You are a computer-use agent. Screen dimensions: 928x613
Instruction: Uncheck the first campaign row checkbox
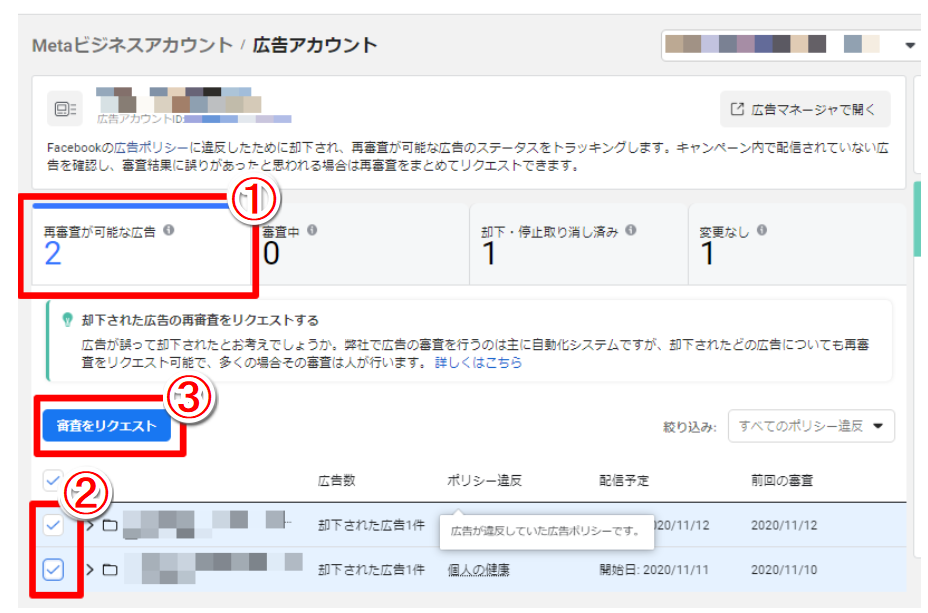(x=53, y=525)
